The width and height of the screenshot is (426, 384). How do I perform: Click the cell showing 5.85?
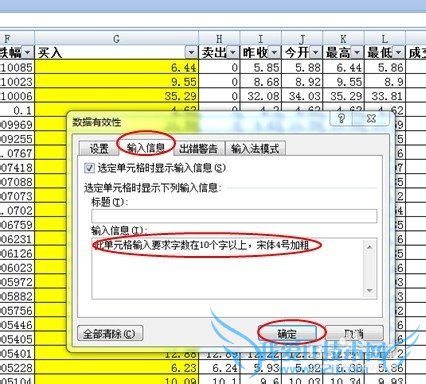point(261,67)
